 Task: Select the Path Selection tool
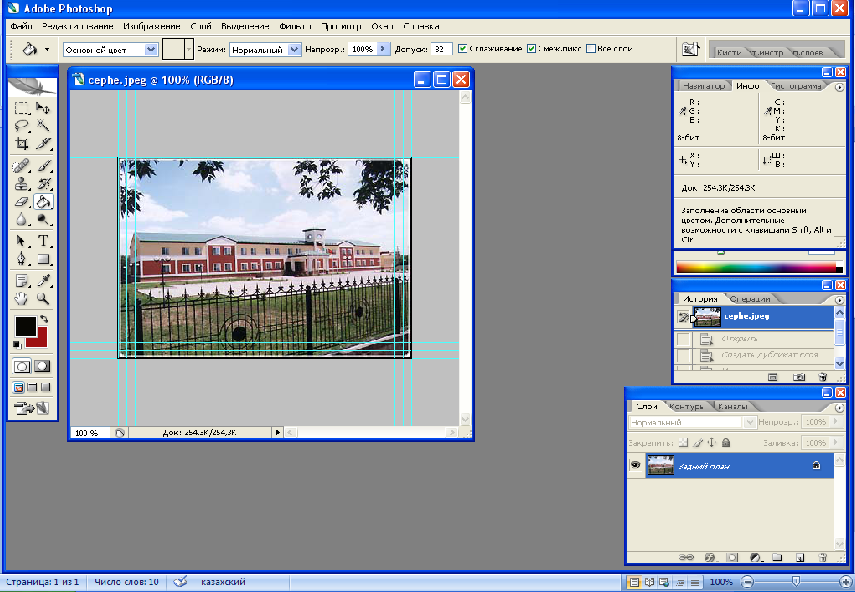click(x=22, y=241)
